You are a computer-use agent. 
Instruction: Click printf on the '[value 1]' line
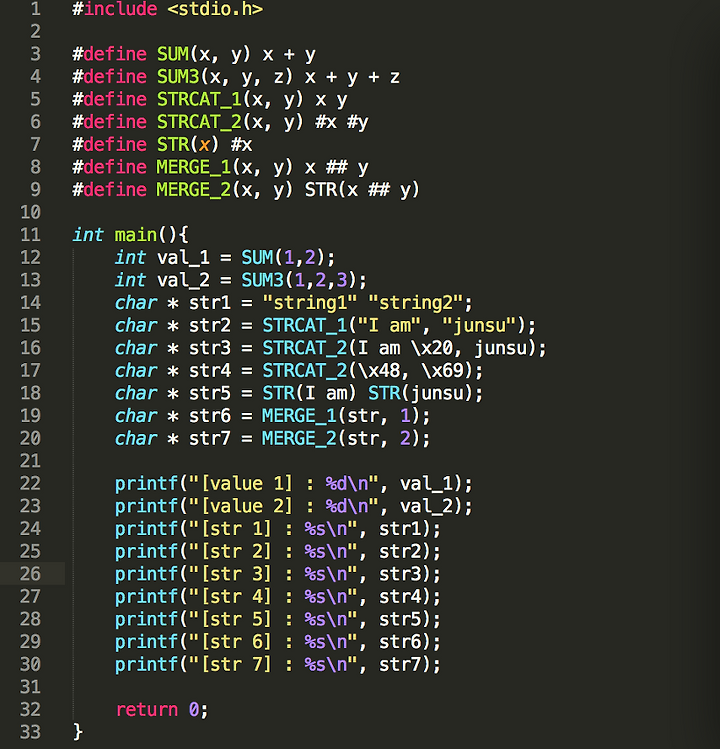[x=146, y=484]
